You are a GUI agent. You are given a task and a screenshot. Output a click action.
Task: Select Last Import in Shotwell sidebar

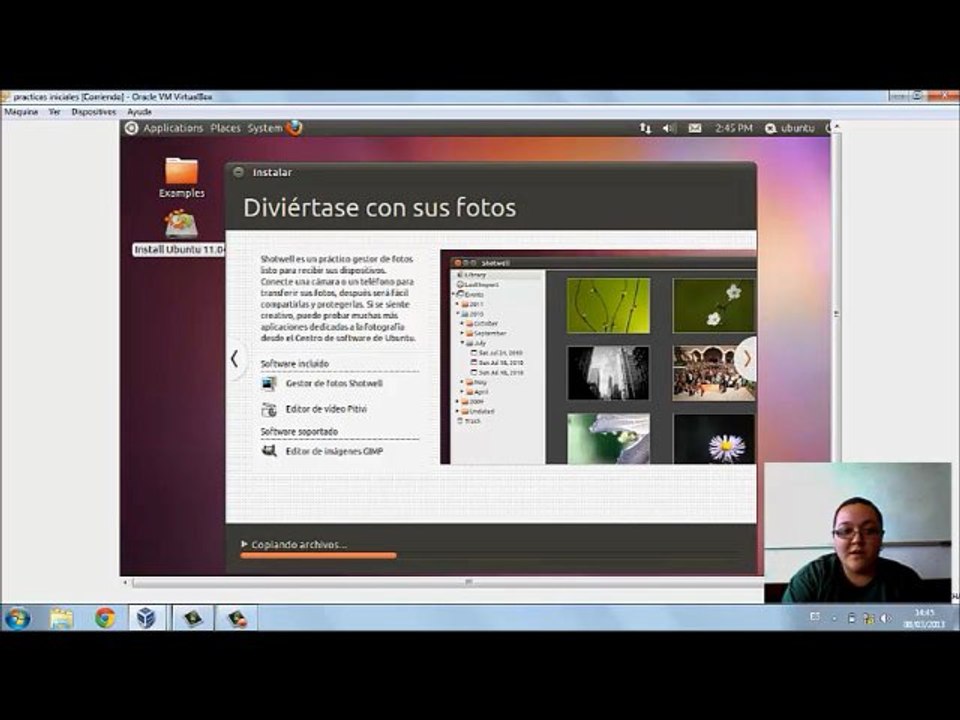pos(481,285)
